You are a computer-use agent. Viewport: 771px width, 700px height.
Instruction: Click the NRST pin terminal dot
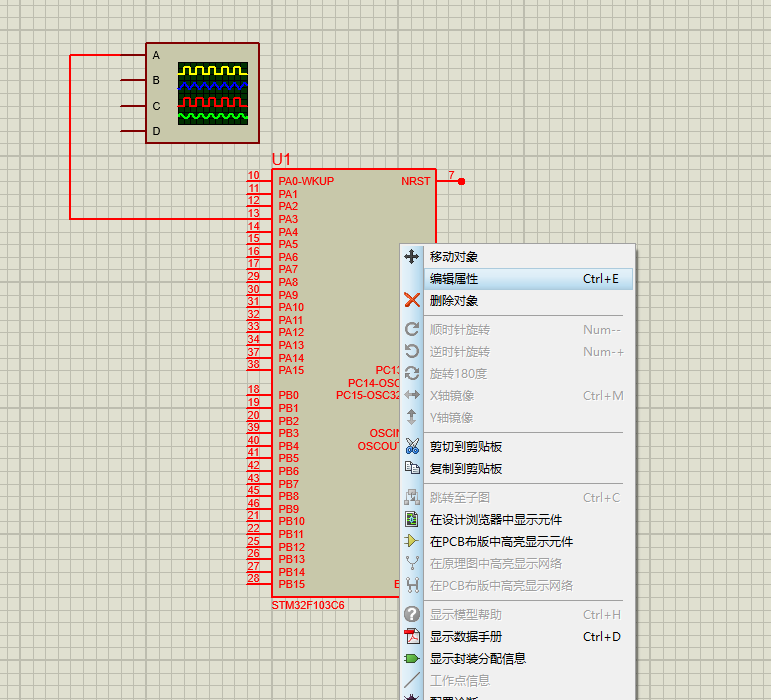[461, 182]
